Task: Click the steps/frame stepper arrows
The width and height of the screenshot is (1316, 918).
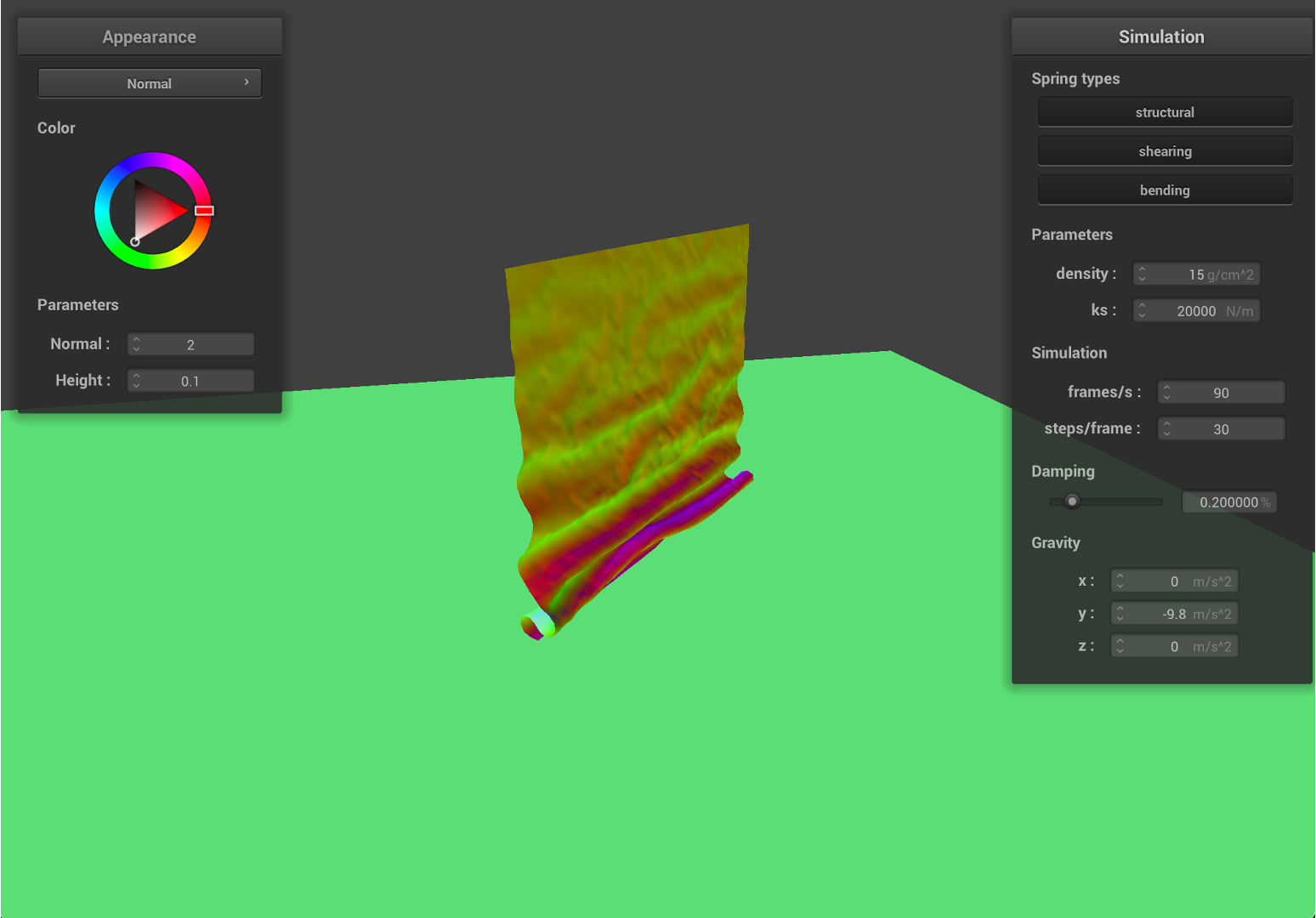Action: coord(1167,429)
